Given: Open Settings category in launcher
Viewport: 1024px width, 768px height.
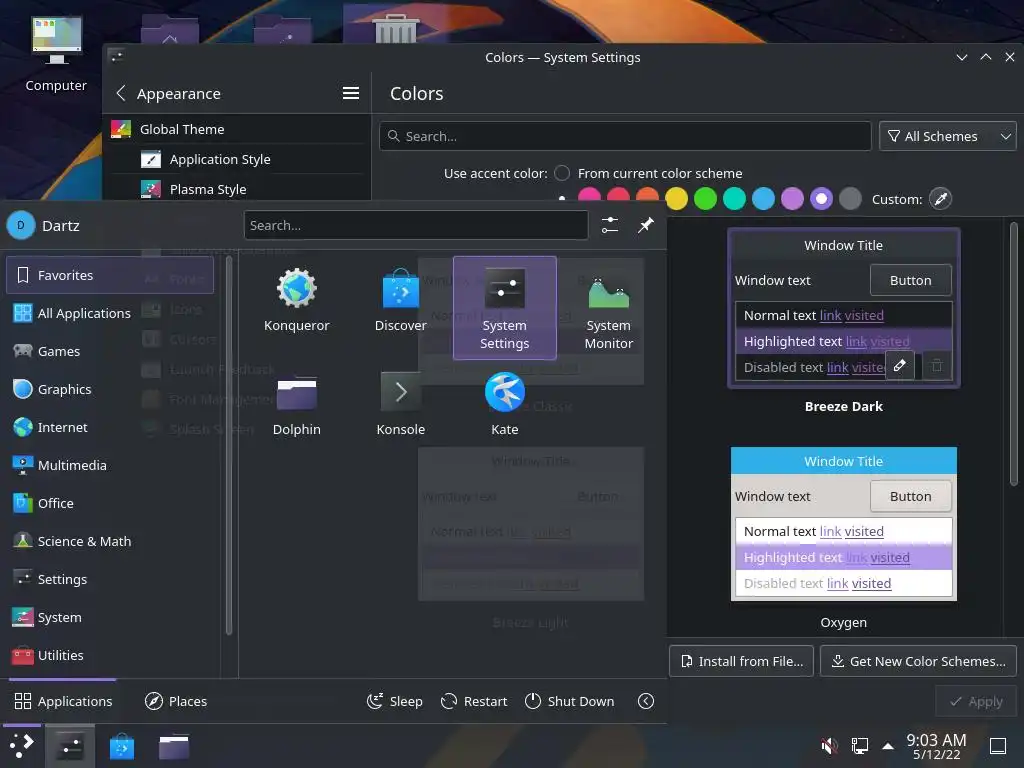Looking at the screenshot, I should click(110, 579).
